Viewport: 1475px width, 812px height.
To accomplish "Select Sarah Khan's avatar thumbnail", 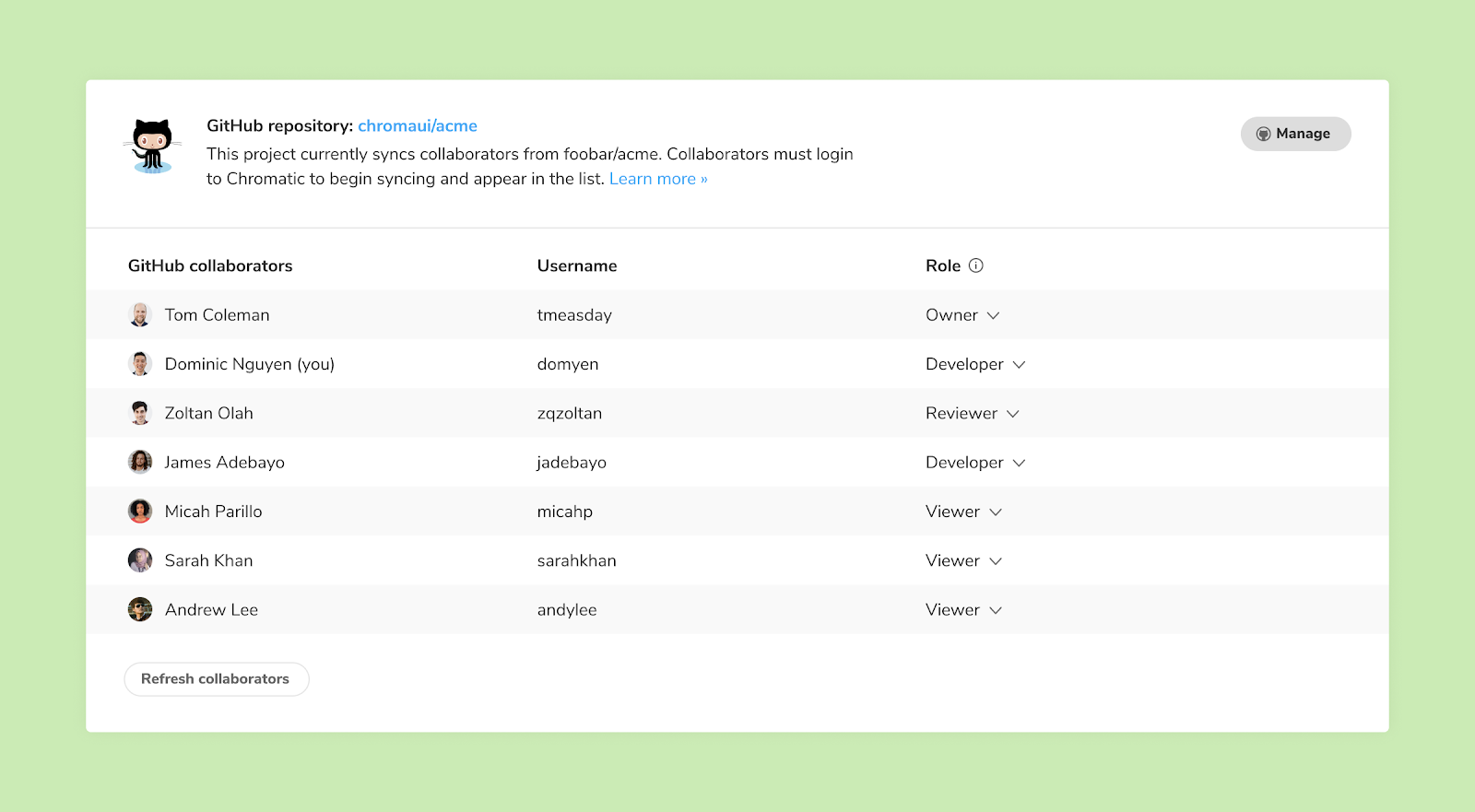I will [x=140, y=560].
